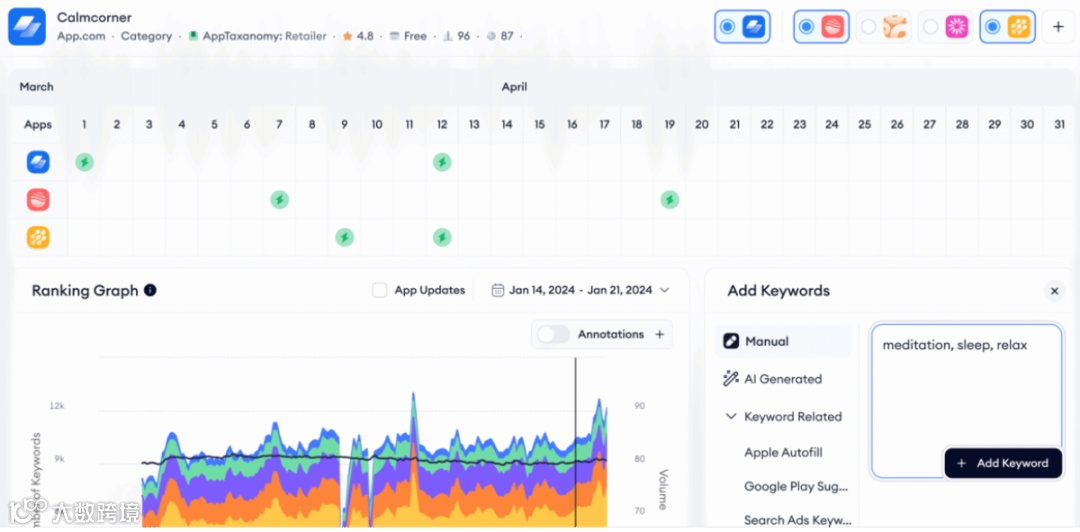Viewport: 1080px width, 532px height.
Task: Enable the pink flower app chip
Action: pyautogui.click(x=945, y=27)
